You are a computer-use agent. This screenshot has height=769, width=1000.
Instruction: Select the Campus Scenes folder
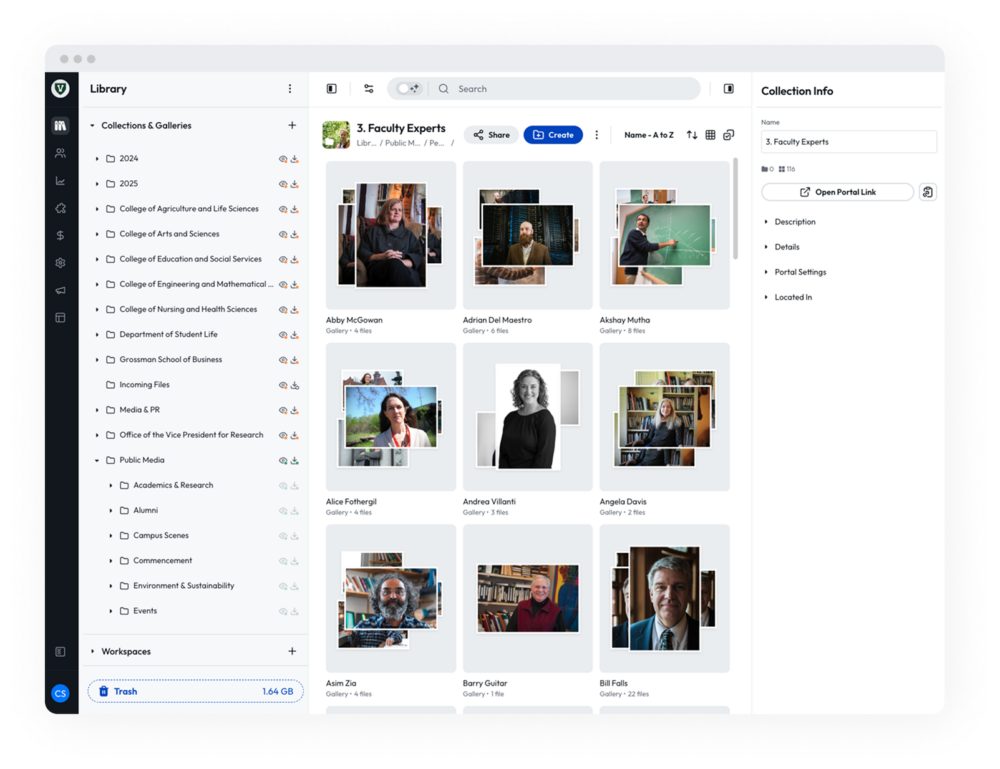pos(160,536)
